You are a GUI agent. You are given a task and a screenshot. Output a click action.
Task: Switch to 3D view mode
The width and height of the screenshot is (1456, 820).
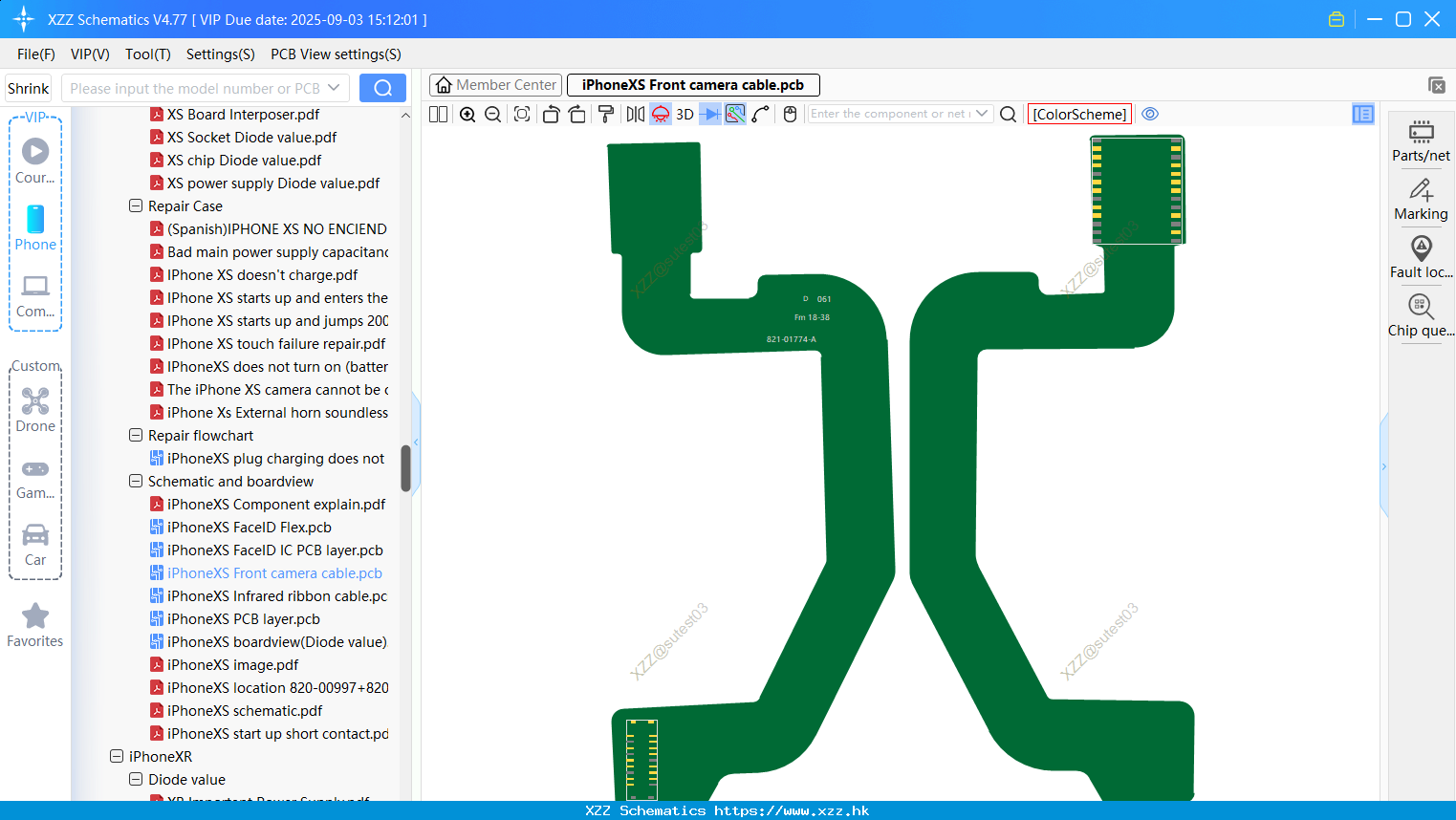[685, 114]
